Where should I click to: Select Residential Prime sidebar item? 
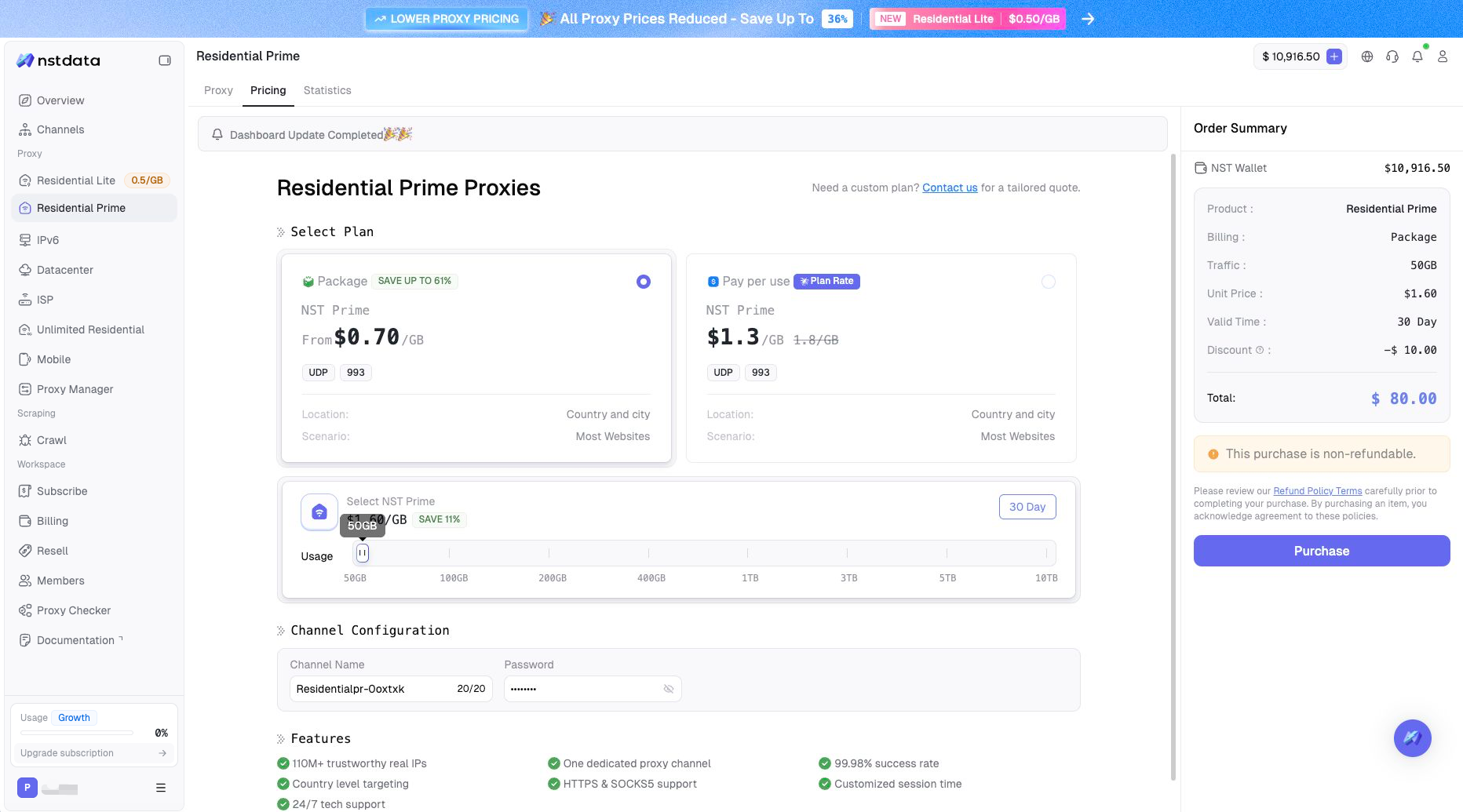click(94, 208)
